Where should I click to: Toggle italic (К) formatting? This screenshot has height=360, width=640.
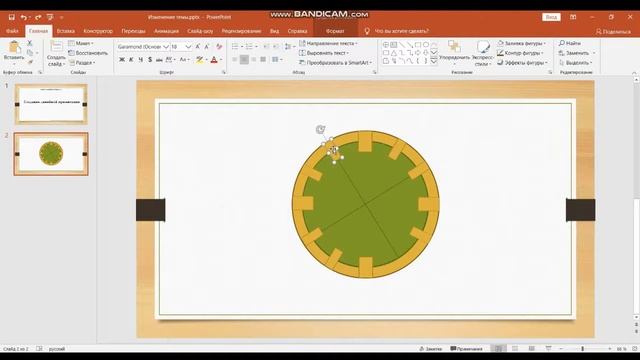click(131, 60)
